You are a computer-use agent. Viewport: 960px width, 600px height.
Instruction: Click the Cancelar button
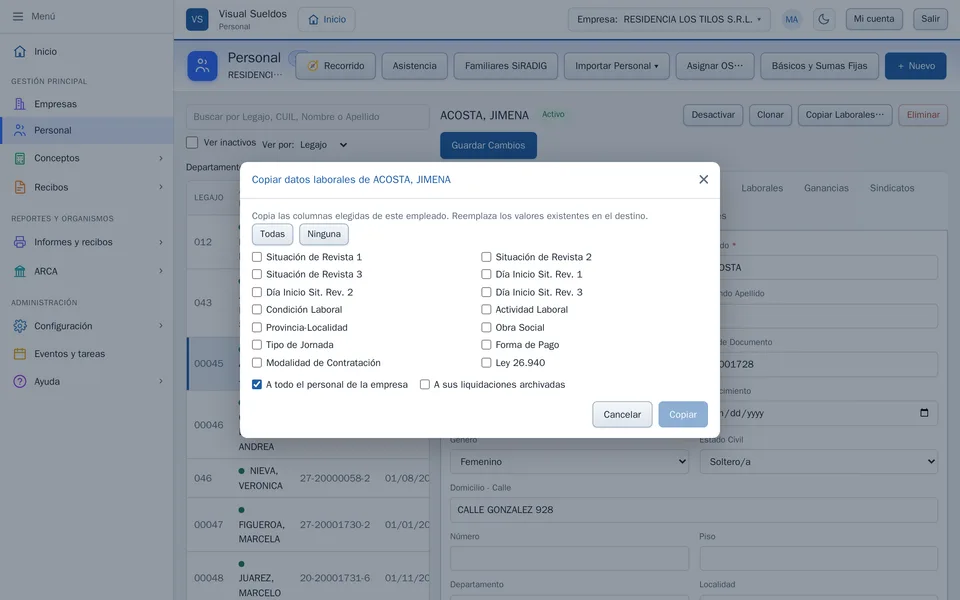(x=622, y=414)
